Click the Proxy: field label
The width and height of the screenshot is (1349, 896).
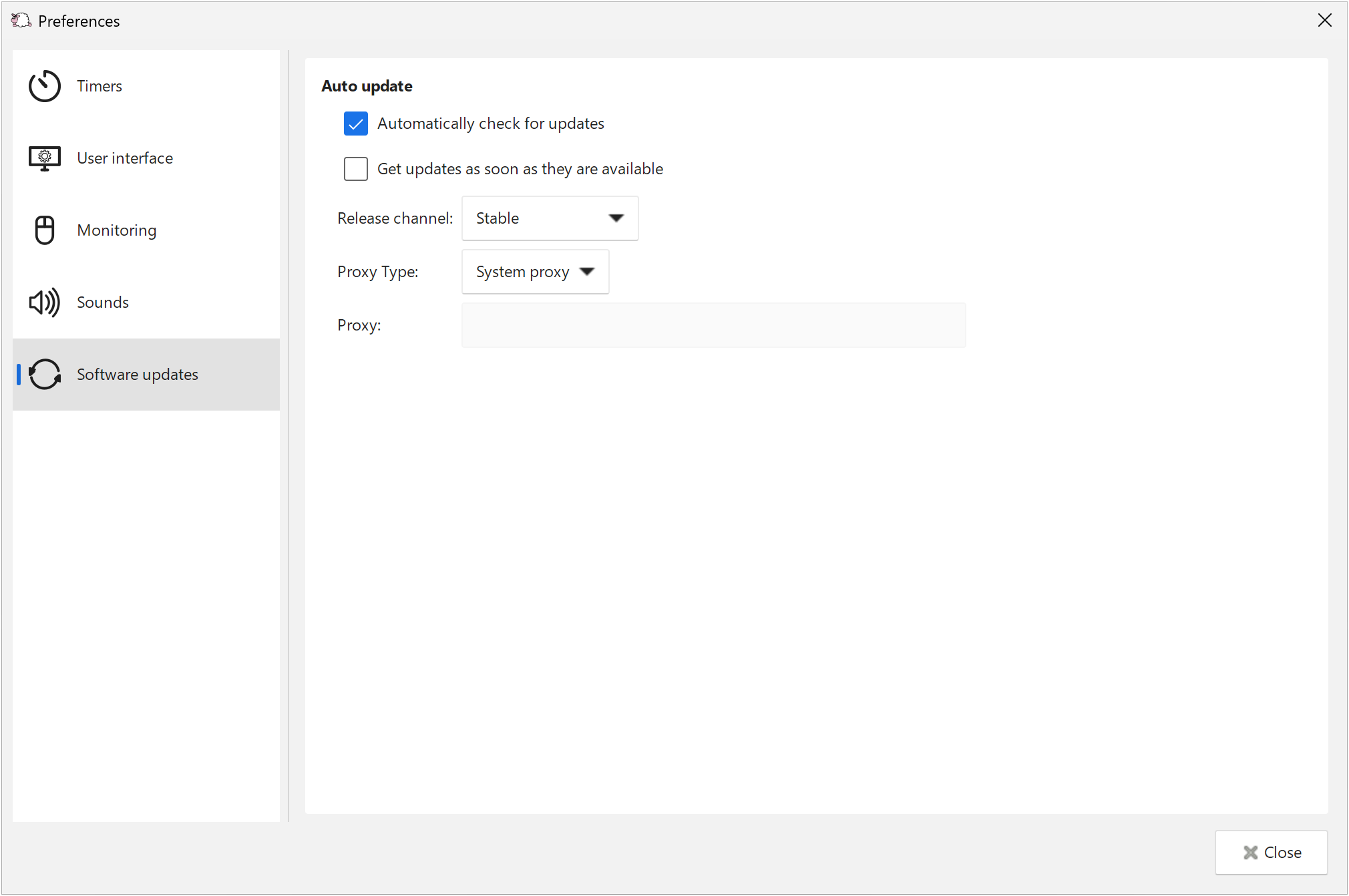359,325
